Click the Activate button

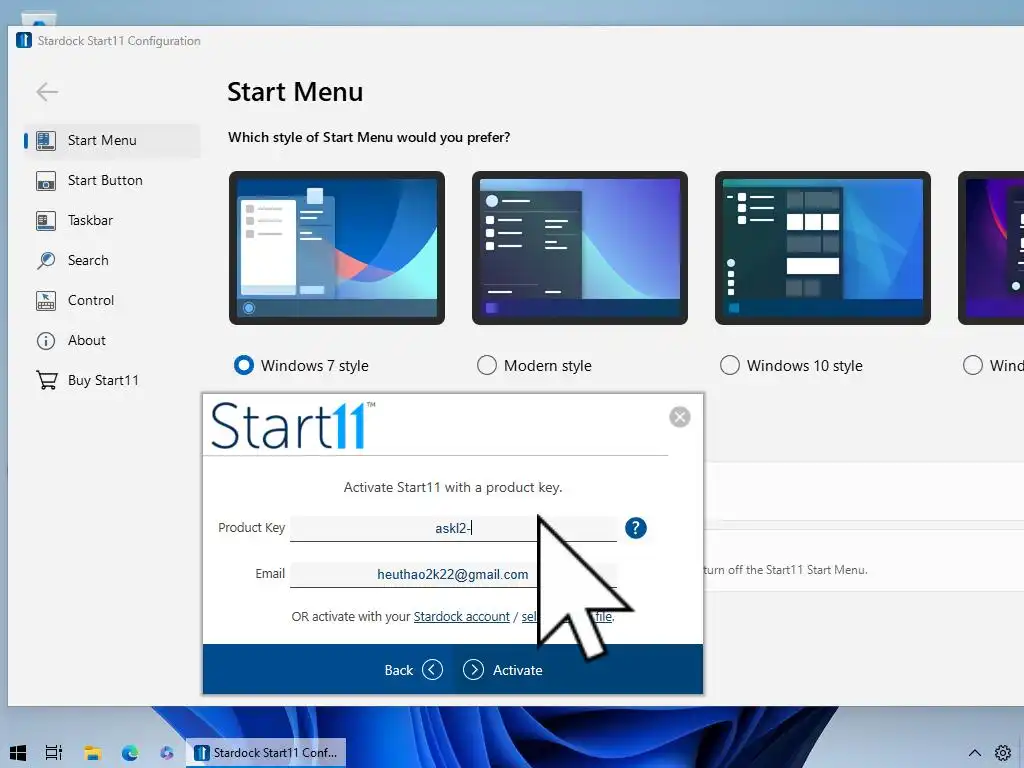503,670
